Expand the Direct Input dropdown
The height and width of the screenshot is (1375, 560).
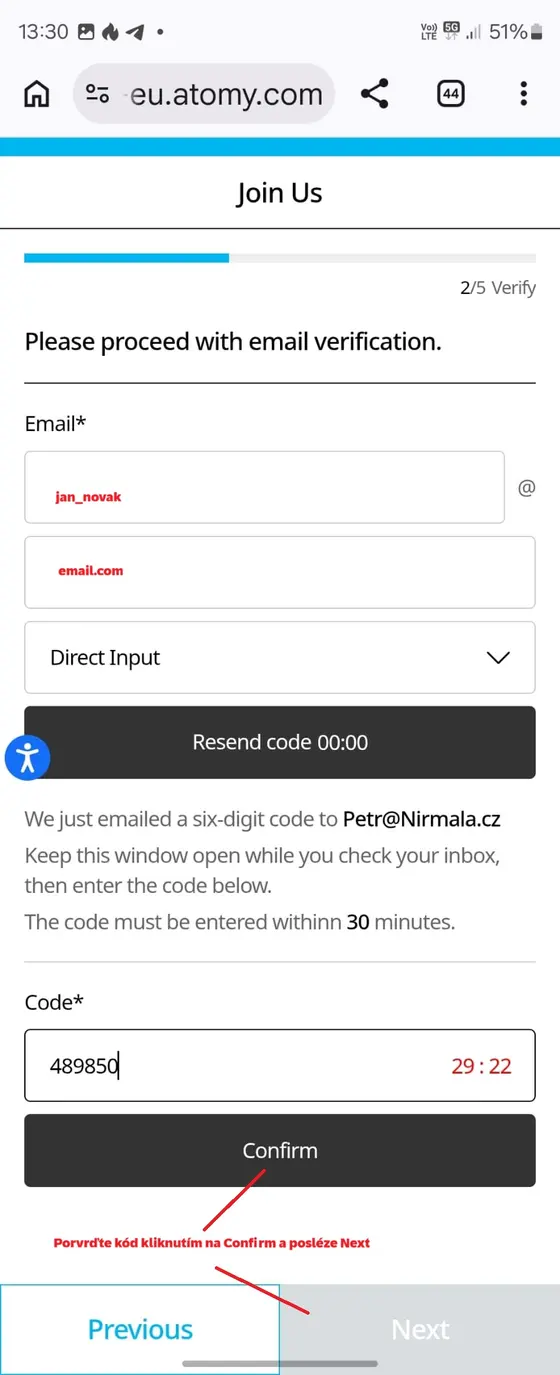280,658
